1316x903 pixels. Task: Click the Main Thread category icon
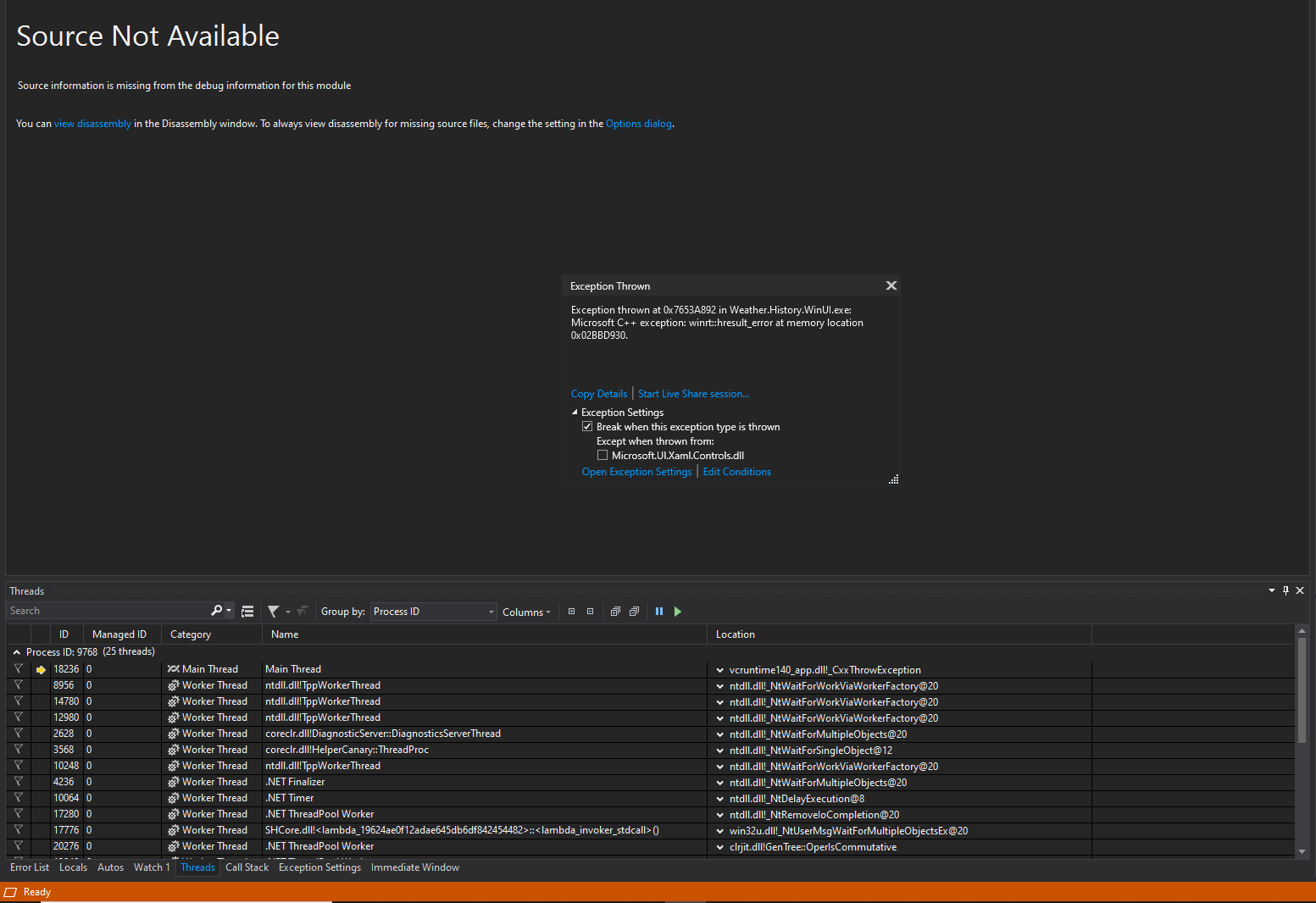point(174,669)
